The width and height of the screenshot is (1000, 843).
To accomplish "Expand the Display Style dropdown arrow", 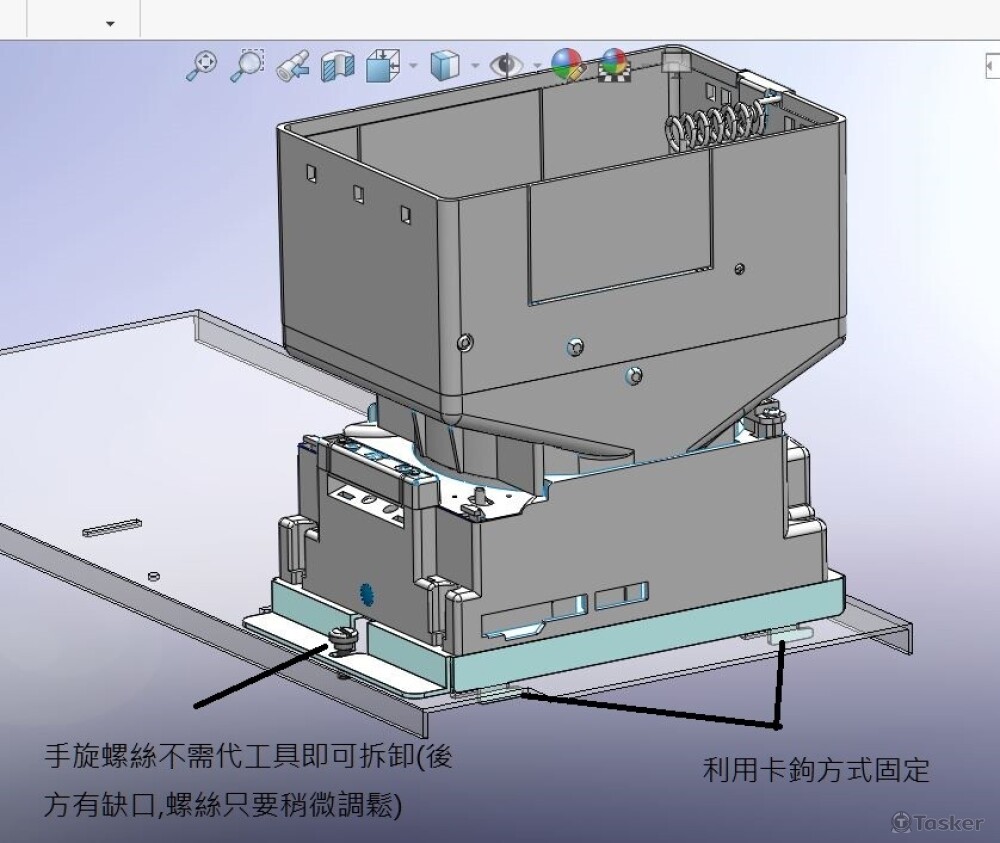I will pyautogui.click(x=474, y=65).
